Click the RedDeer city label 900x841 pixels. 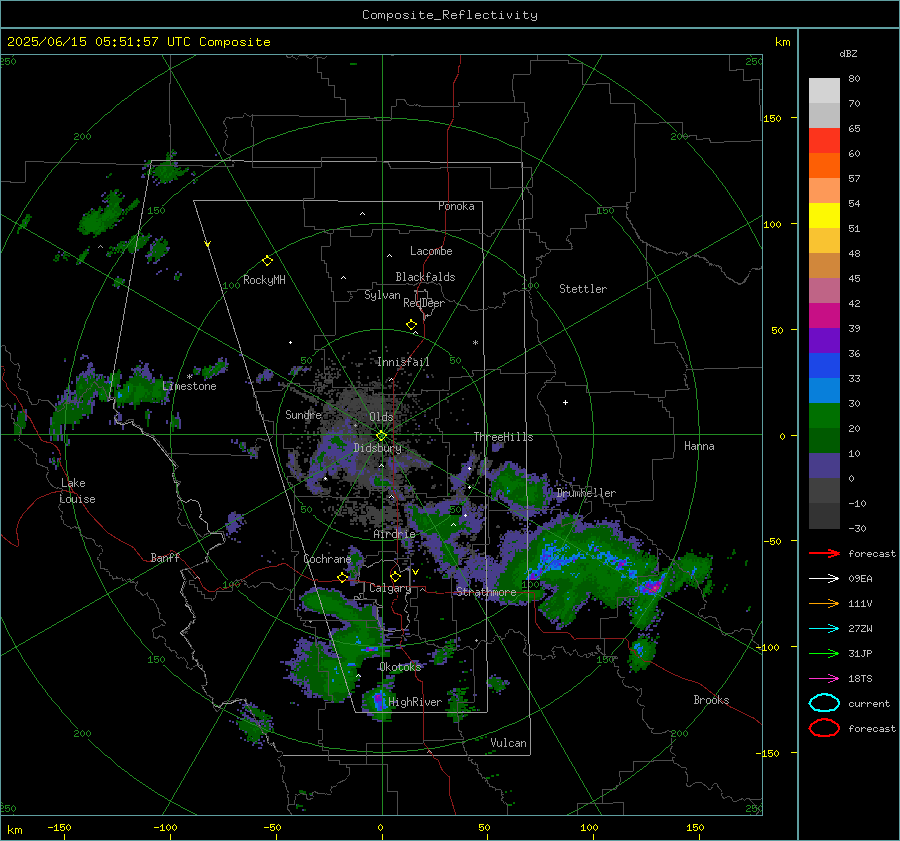click(x=424, y=303)
